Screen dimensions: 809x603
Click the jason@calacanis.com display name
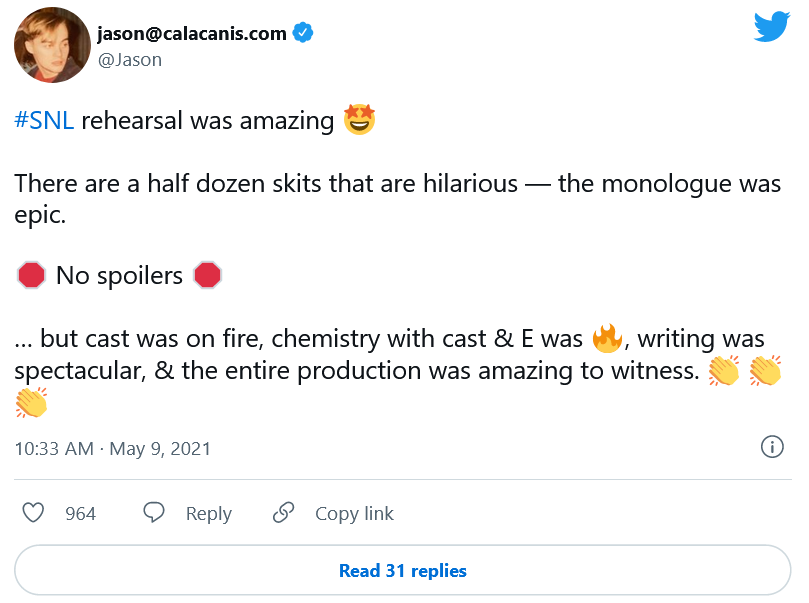[191, 33]
